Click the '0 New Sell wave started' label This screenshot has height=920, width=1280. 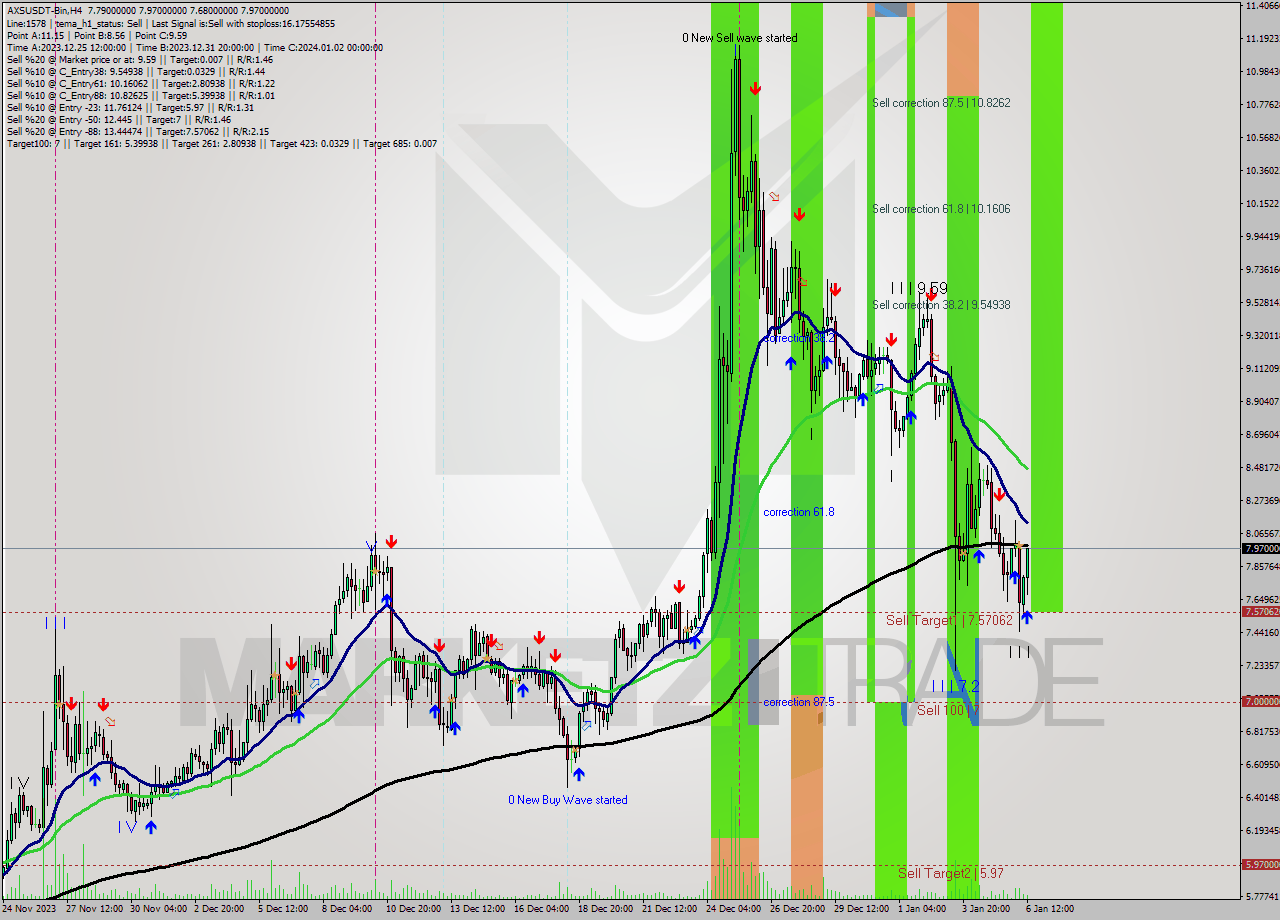740,38
